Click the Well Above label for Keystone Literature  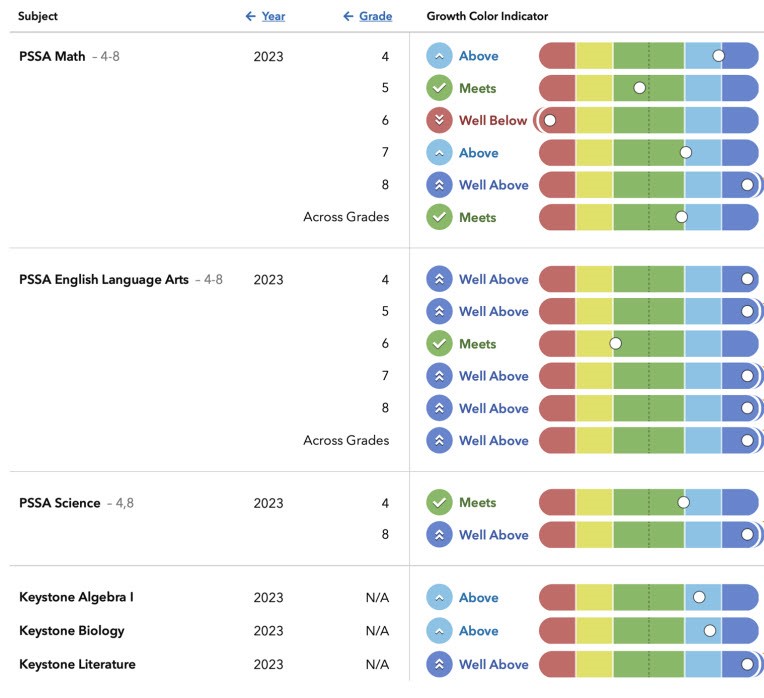494,664
